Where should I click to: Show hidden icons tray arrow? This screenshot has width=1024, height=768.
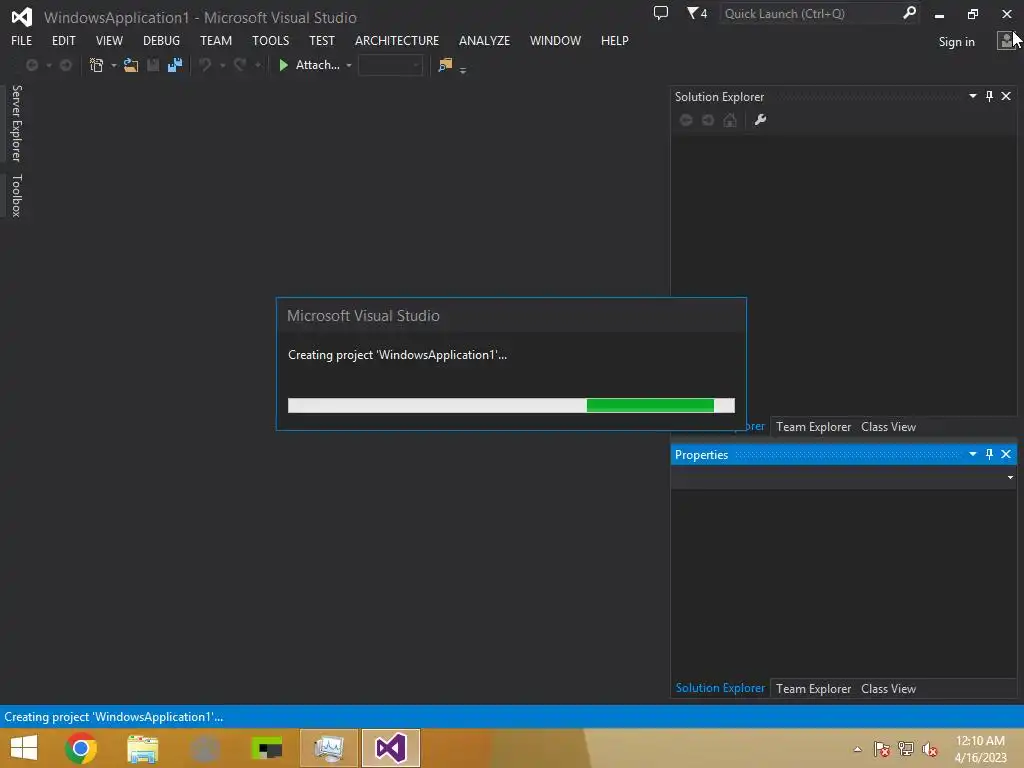(x=857, y=749)
